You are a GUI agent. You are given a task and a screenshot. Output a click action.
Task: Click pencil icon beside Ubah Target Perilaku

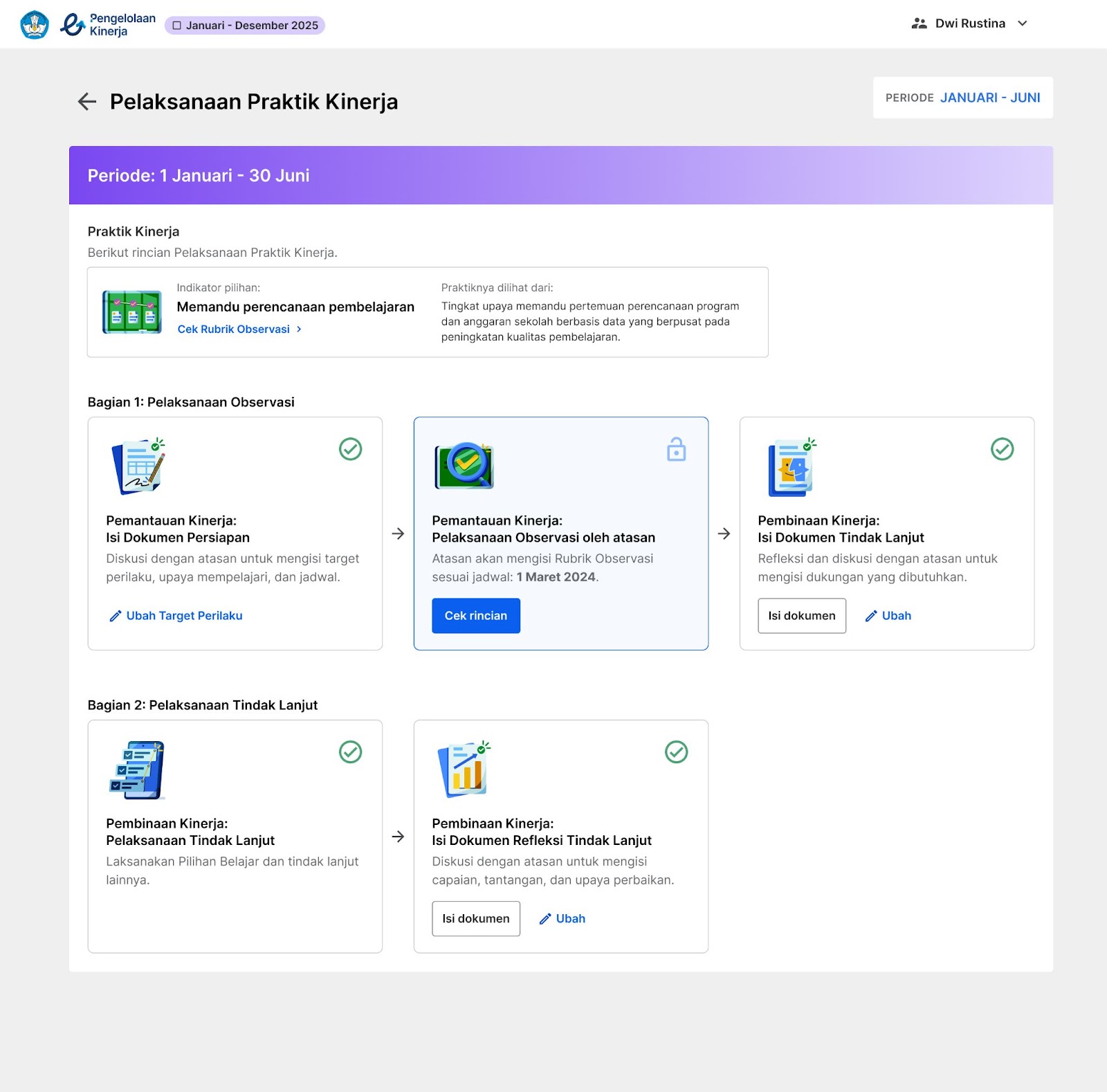coord(116,616)
